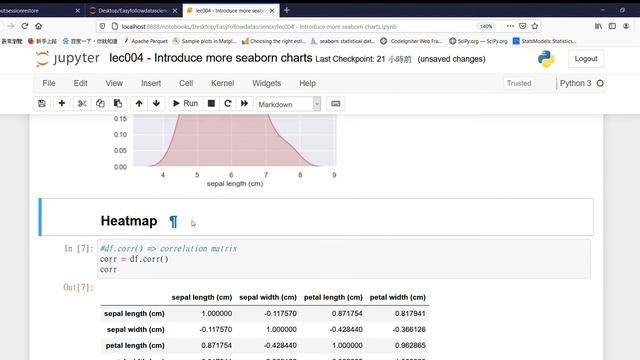Open a new browser tab
The image size is (640, 360).
(287, 10)
